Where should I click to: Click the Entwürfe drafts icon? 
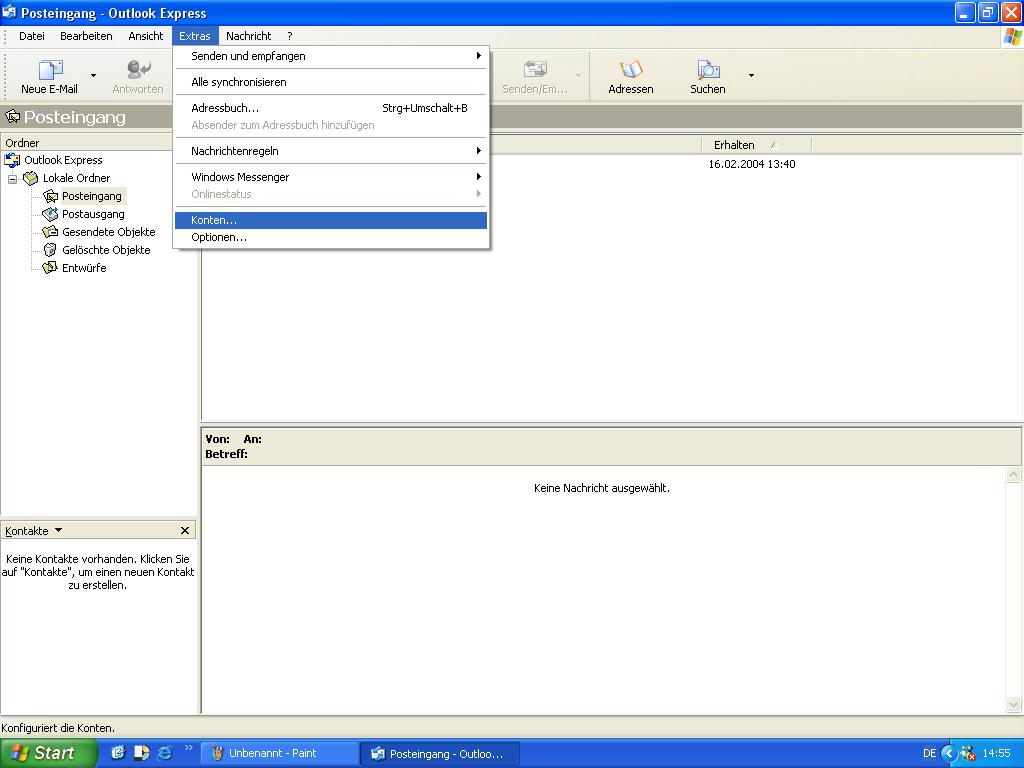[x=50, y=268]
